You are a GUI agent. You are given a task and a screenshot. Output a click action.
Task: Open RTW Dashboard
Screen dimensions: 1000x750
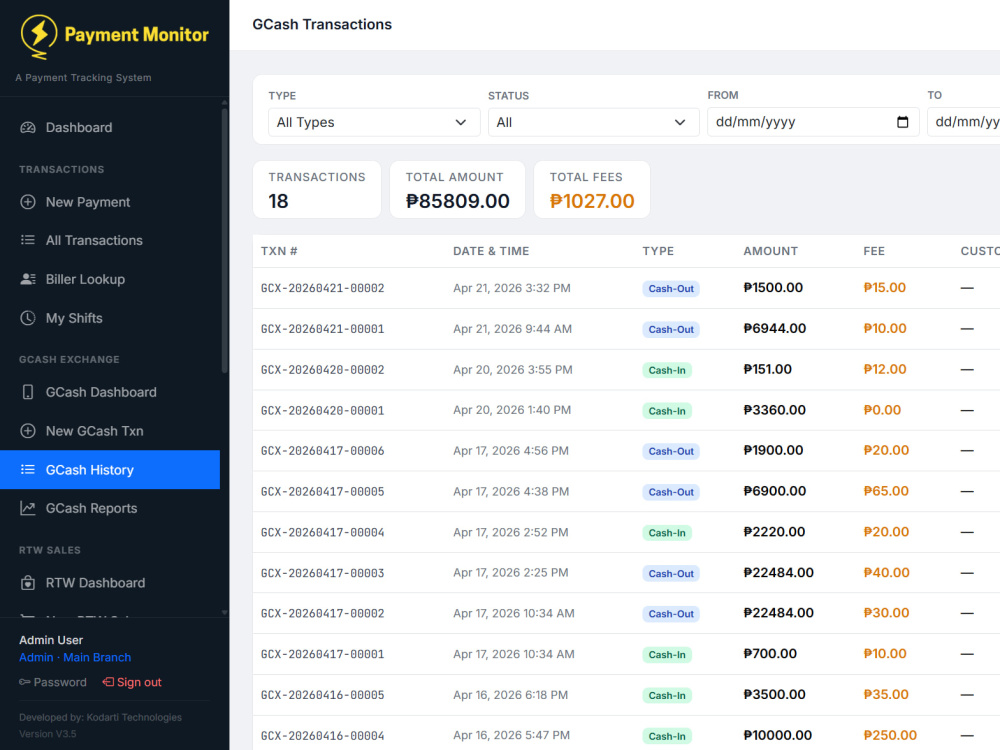(110, 583)
